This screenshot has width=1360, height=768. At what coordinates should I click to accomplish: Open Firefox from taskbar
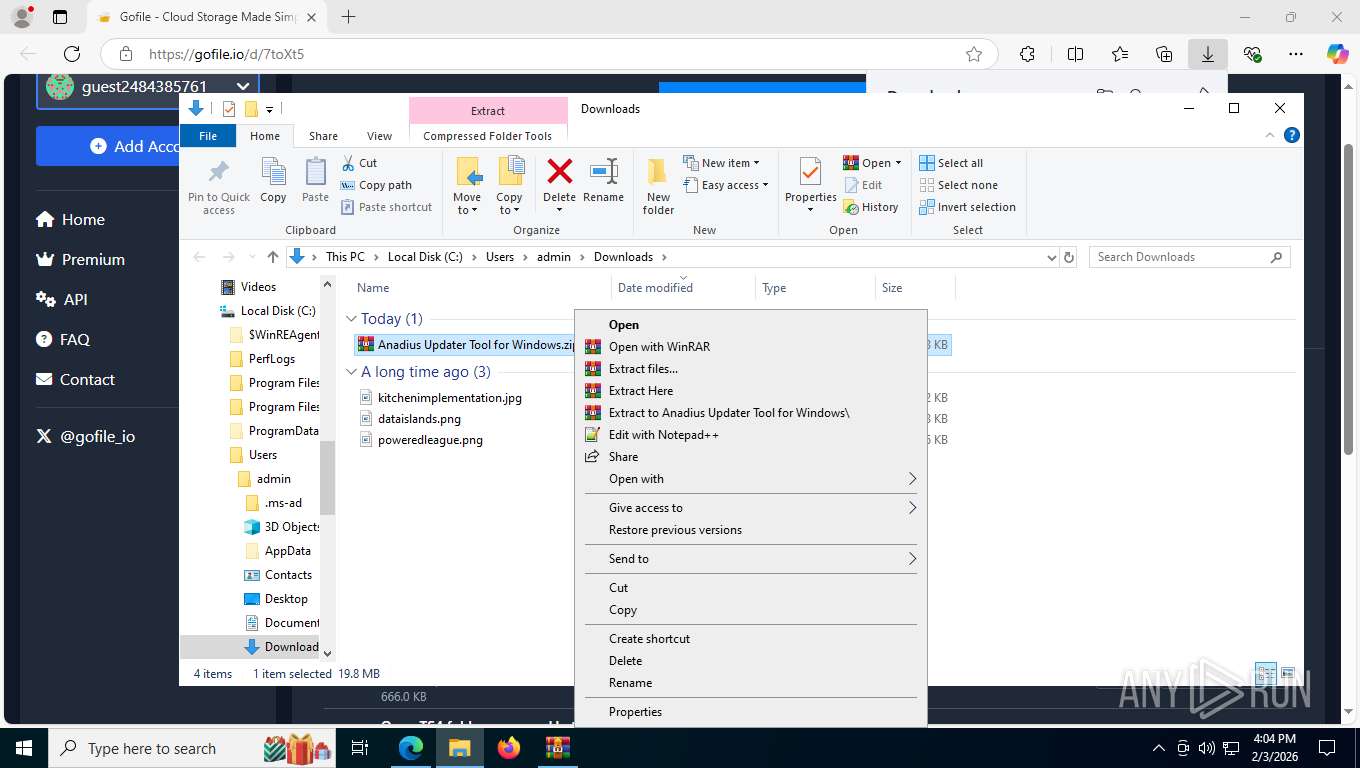tap(509, 747)
